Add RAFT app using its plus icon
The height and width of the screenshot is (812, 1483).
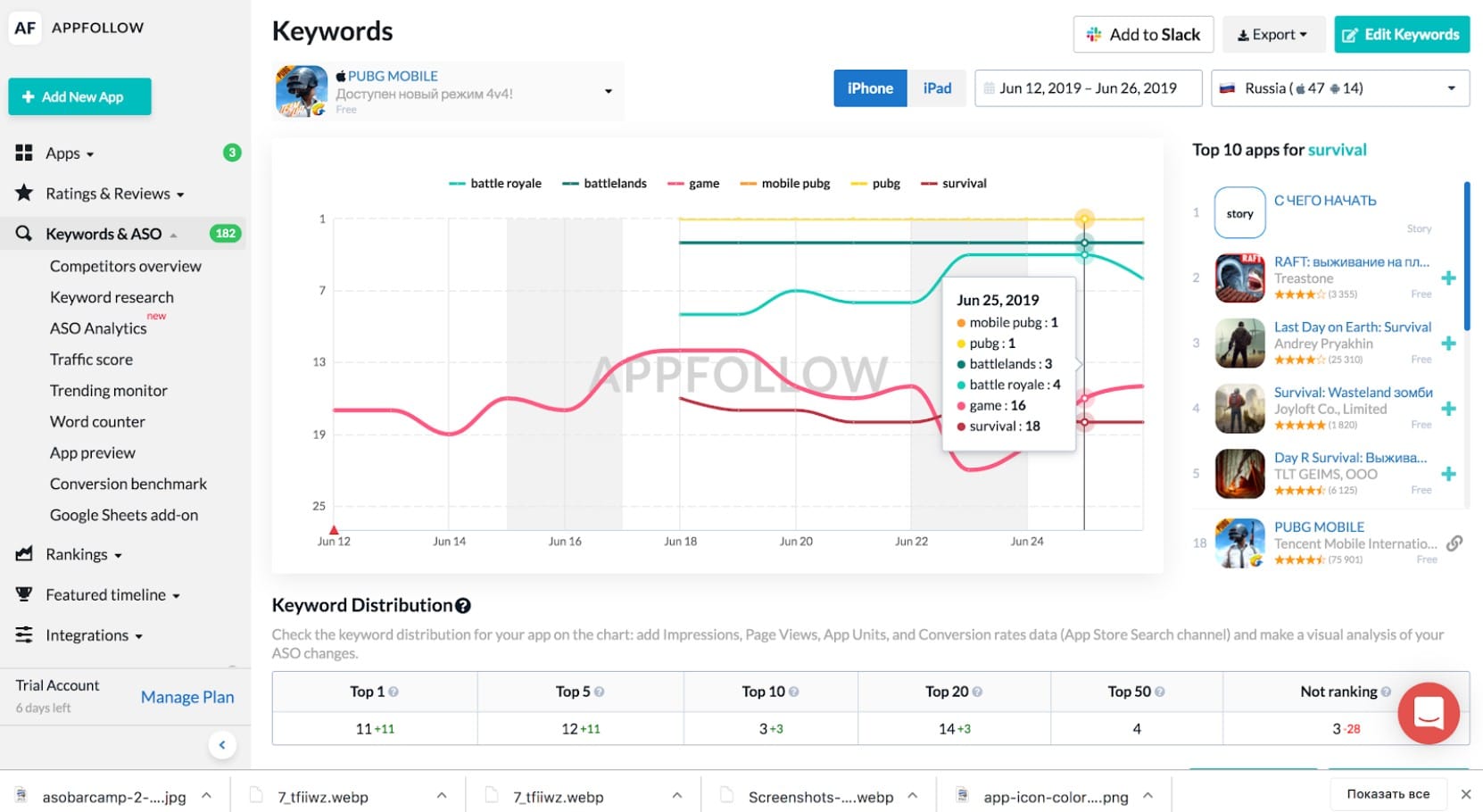tap(1449, 278)
